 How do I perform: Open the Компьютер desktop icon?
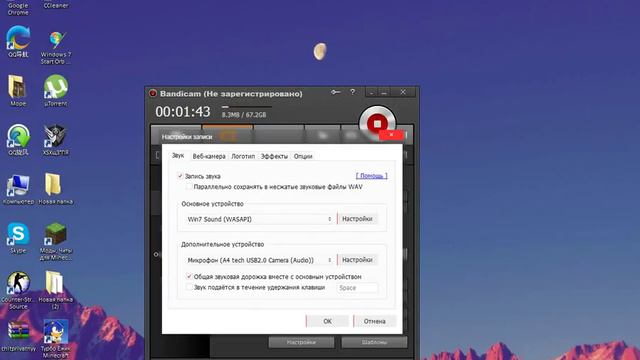[x=18, y=189]
